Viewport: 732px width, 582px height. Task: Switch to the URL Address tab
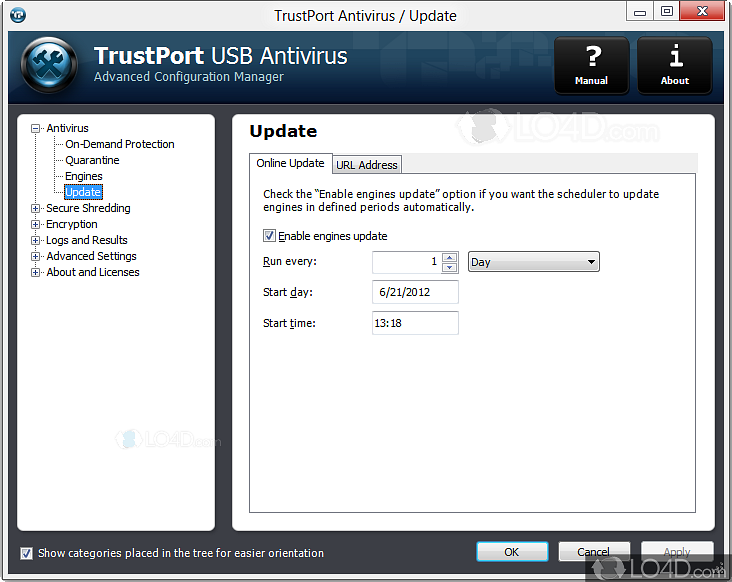tap(366, 165)
